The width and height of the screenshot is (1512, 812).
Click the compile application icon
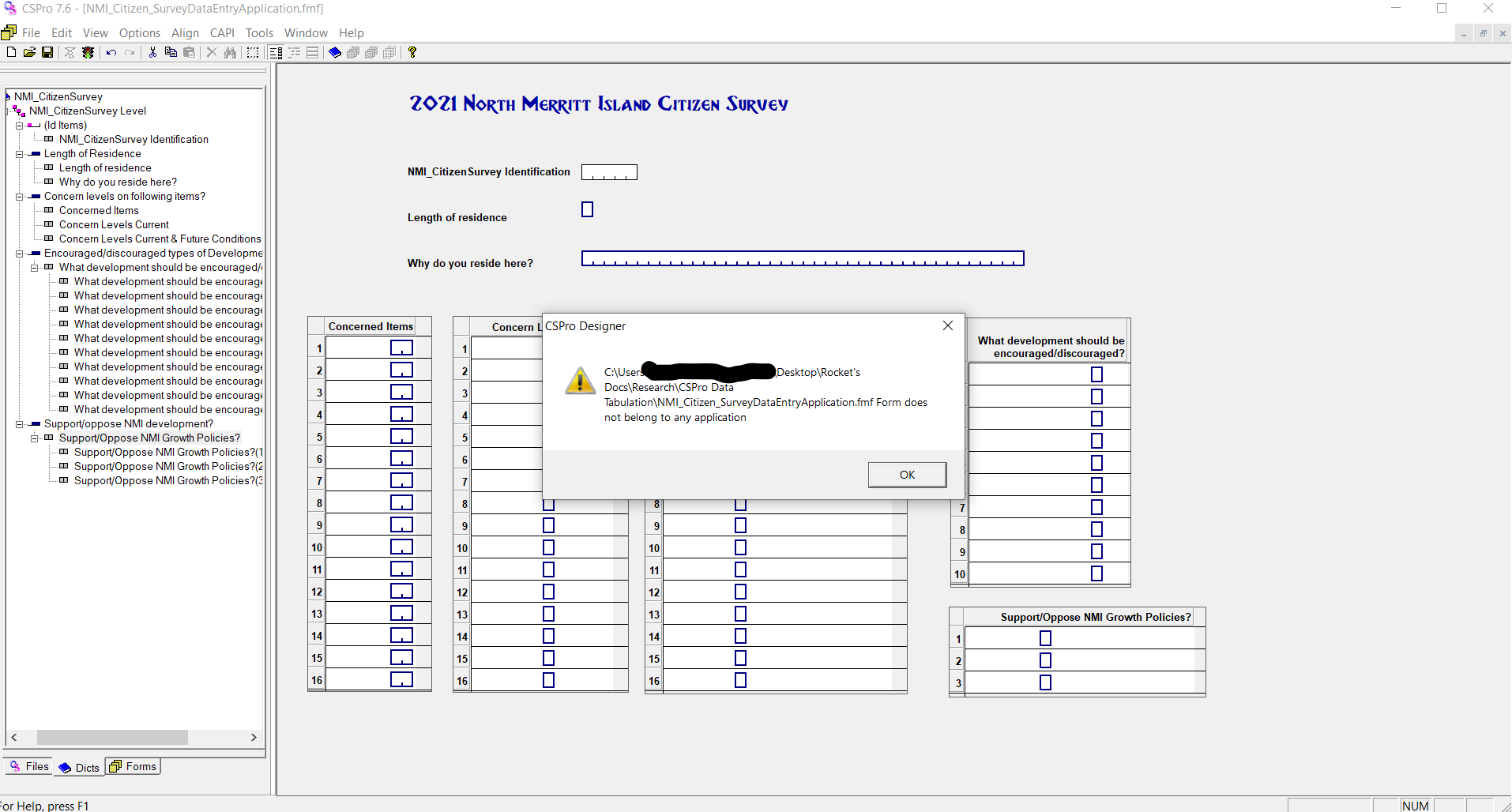(70, 52)
